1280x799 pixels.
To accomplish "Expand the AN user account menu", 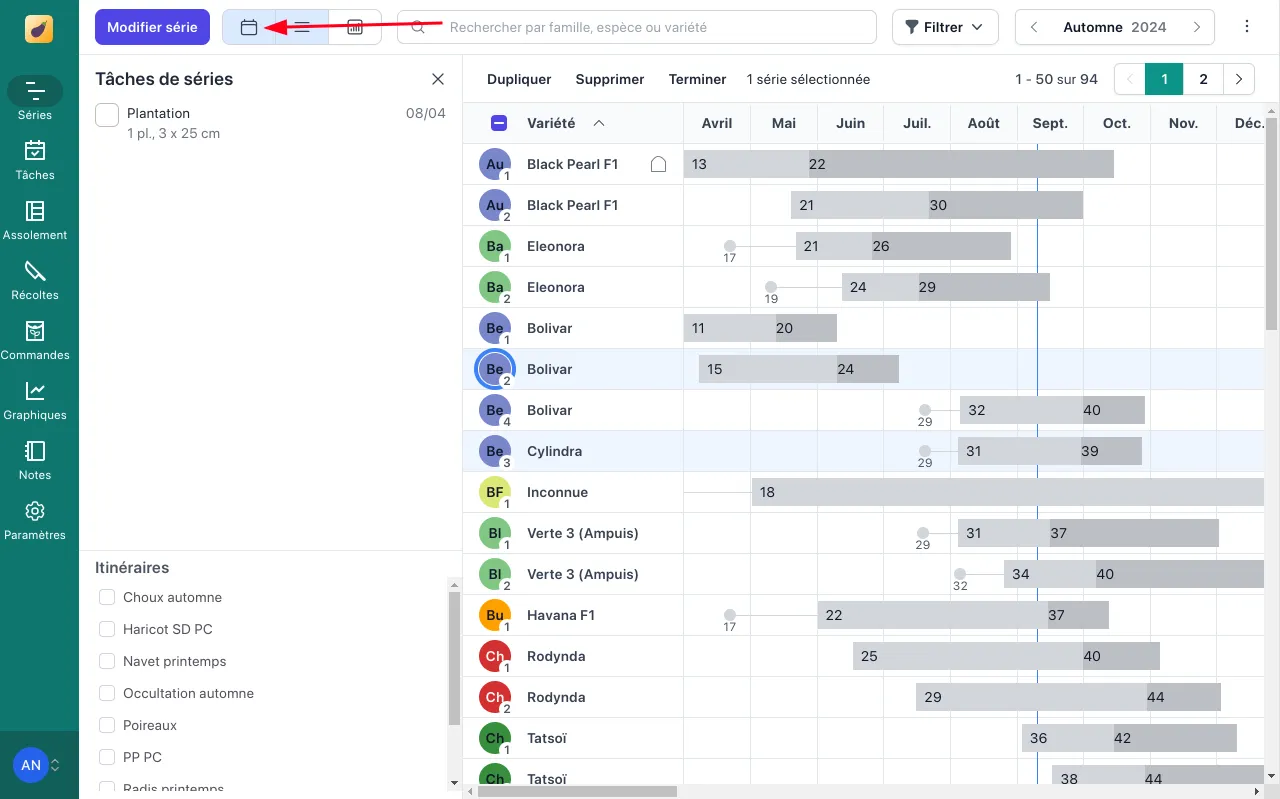I will [x=37, y=765].
